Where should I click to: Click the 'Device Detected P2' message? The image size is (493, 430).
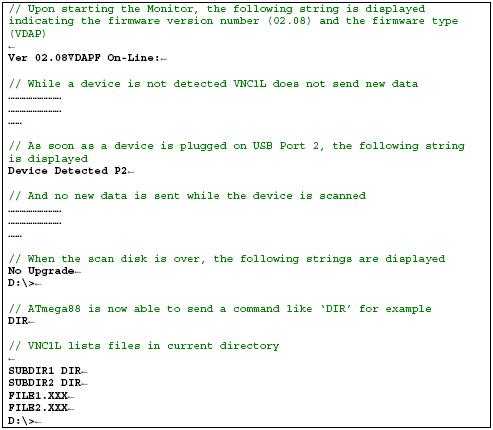[67, 171]
